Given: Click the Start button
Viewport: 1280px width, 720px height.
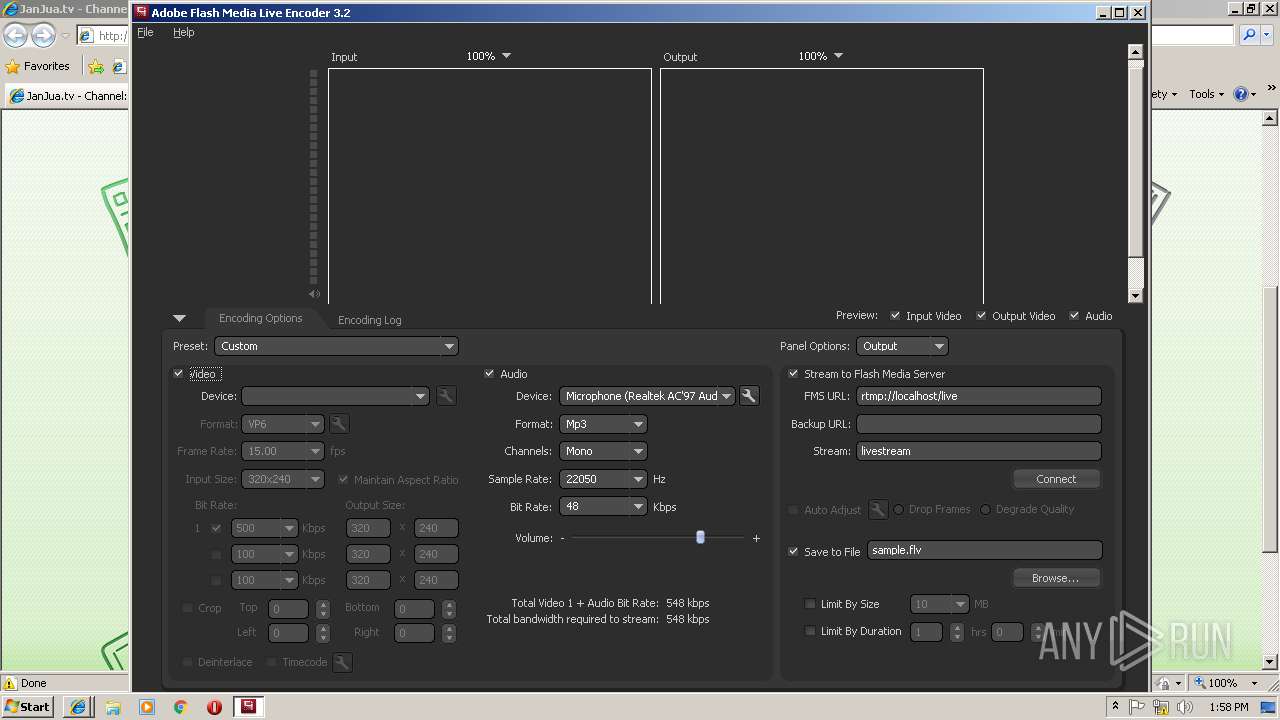Looking at the screenshot, I should 28,707.
